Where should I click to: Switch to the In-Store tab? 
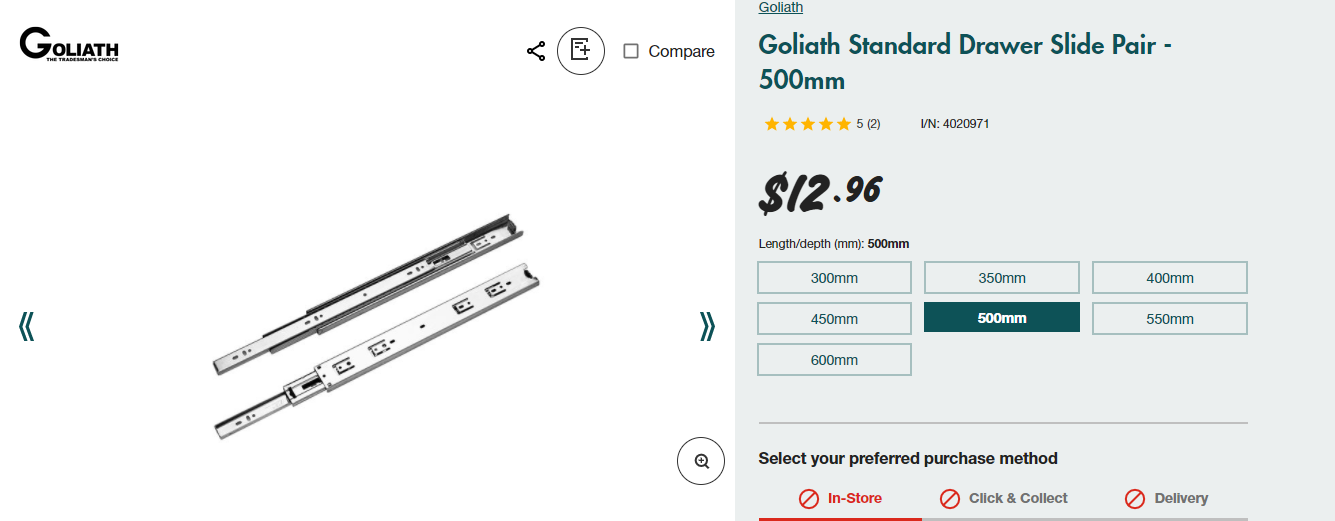(x=840, y=498)
